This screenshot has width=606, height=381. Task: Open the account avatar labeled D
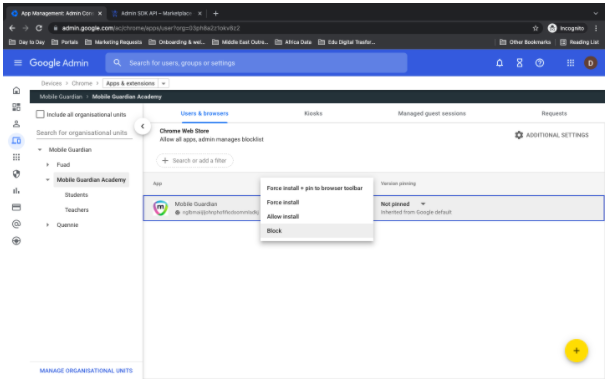pyautogui.click(x=590, y=63)
